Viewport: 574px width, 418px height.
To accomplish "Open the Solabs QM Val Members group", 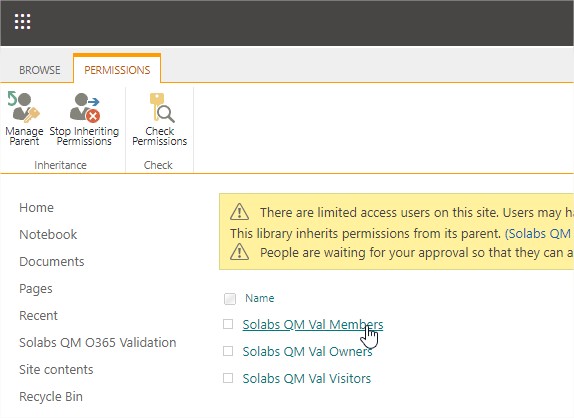I will (313, 325).
